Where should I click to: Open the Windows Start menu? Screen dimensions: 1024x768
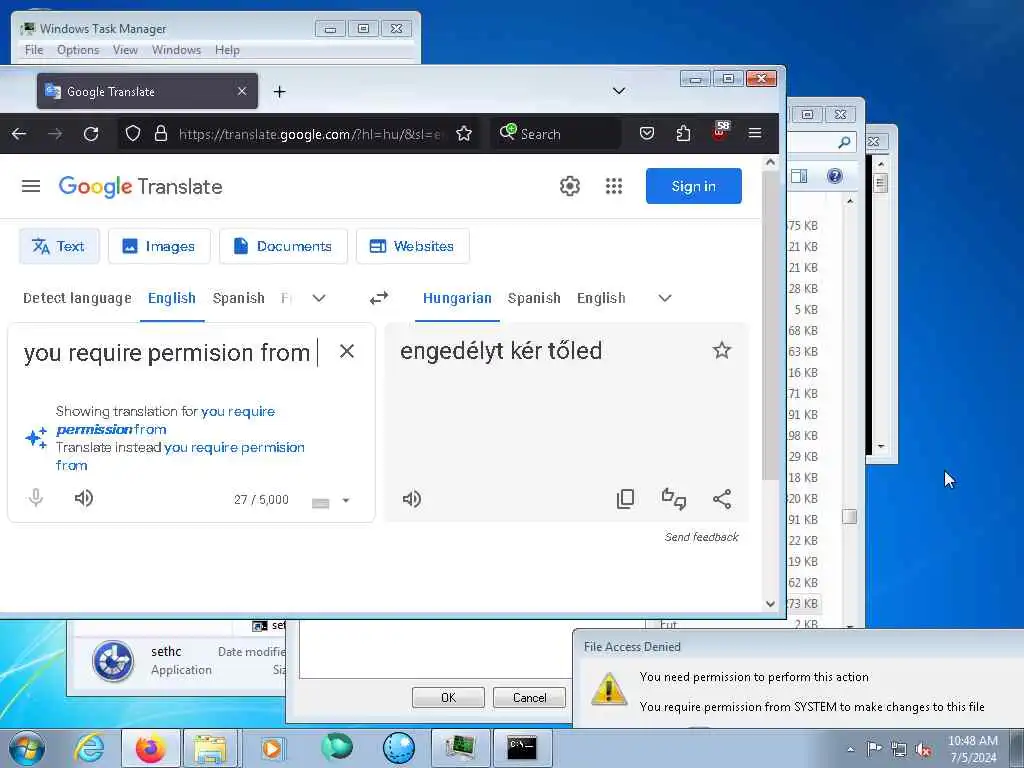click(x=27, y=748)
